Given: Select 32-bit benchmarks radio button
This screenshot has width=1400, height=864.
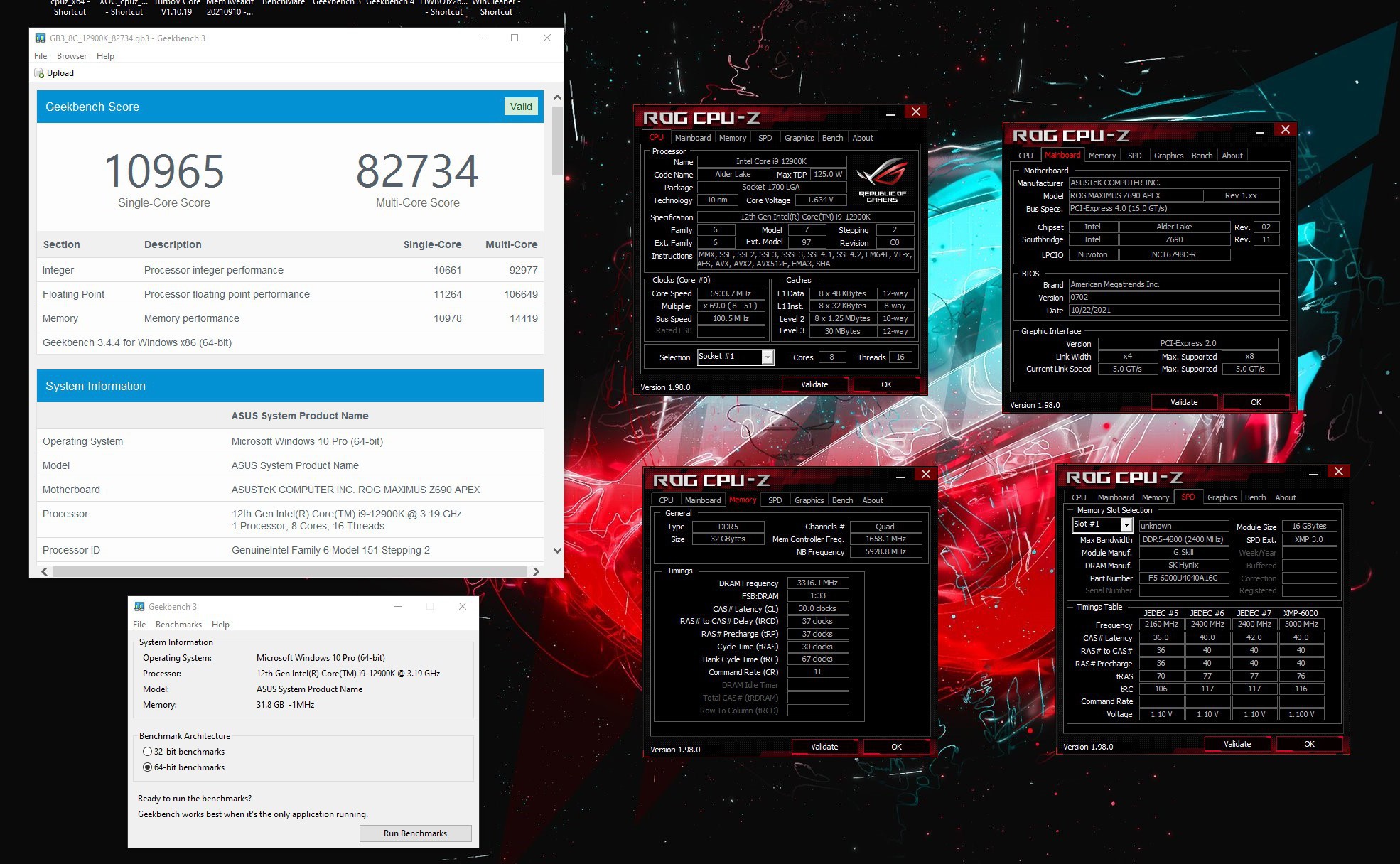Looking at the screenshot, I should (x=148, y=751).
